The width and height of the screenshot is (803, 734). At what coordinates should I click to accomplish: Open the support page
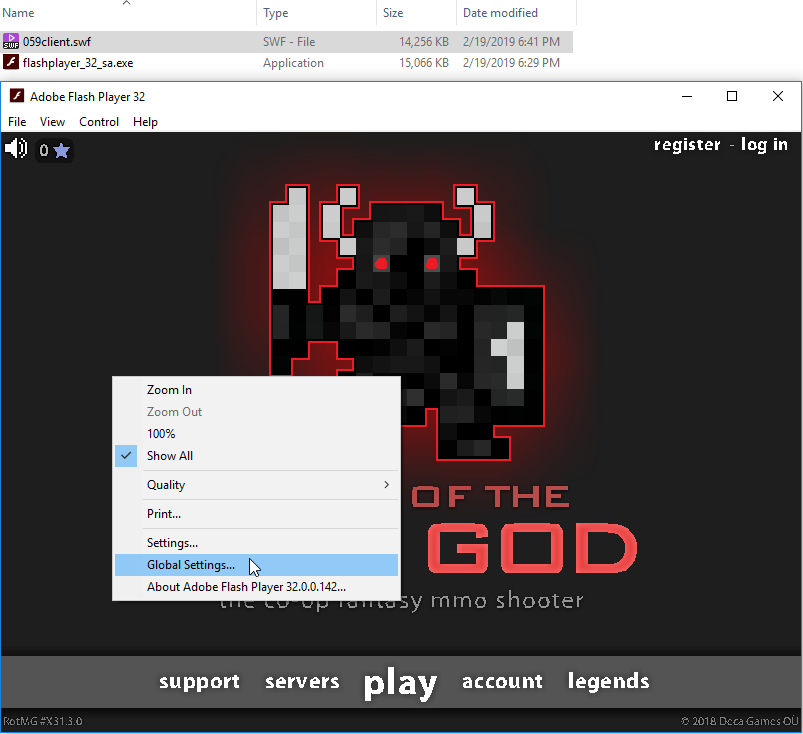click(199, 682)
